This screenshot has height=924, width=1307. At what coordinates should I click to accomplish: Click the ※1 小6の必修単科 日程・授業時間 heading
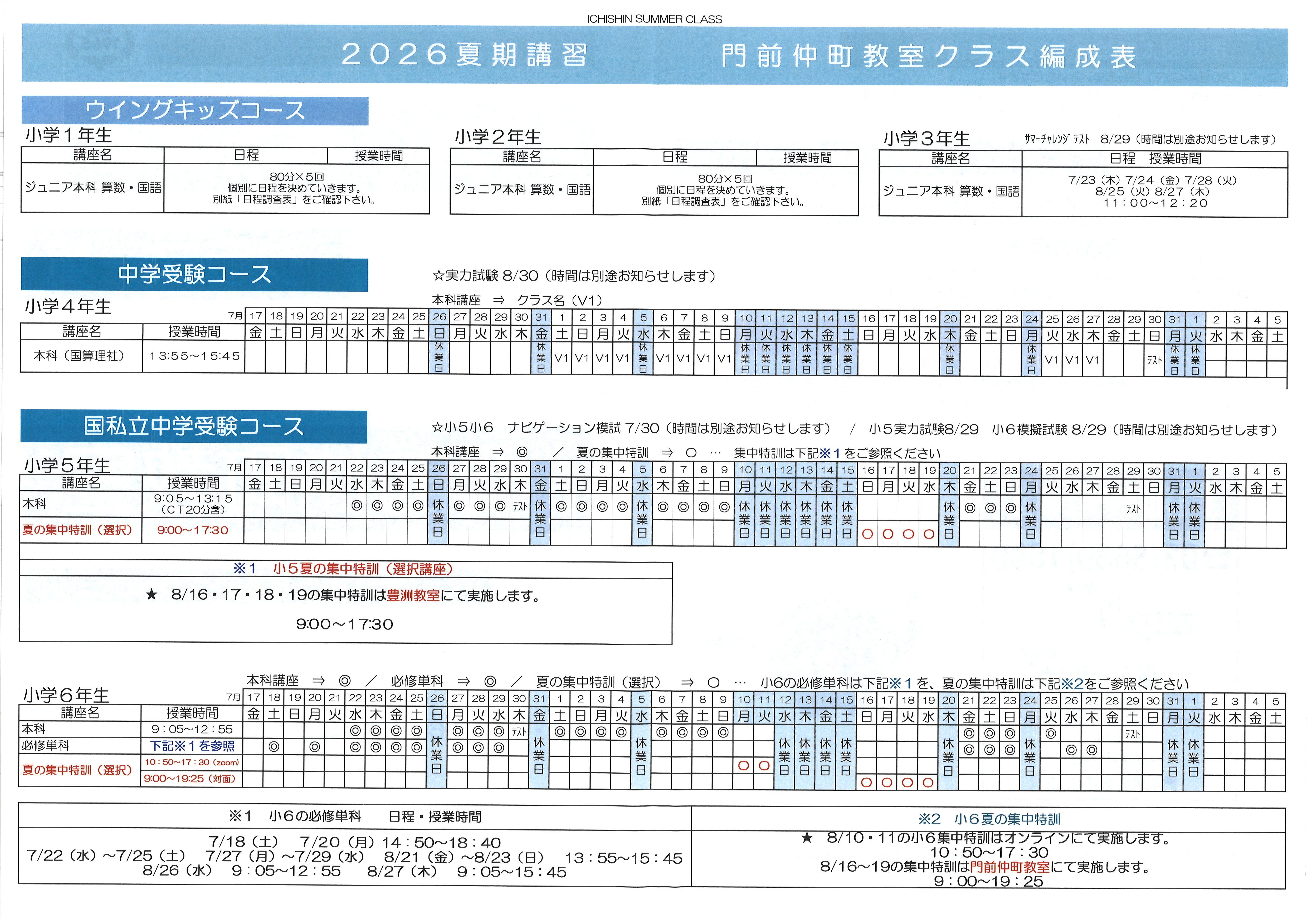coord(355,818)
